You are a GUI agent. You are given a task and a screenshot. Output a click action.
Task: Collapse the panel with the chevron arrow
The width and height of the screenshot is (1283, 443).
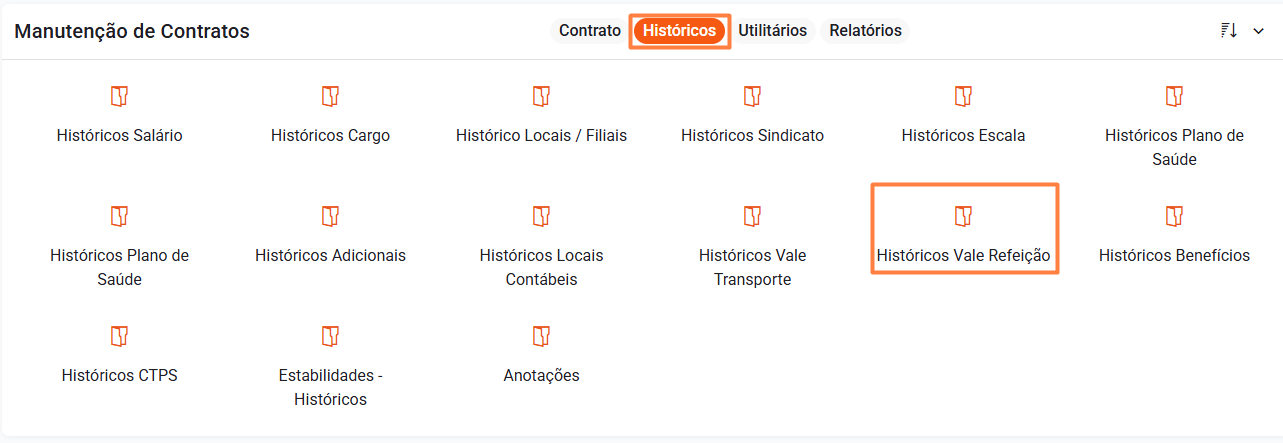click(x=1258, y=31)
